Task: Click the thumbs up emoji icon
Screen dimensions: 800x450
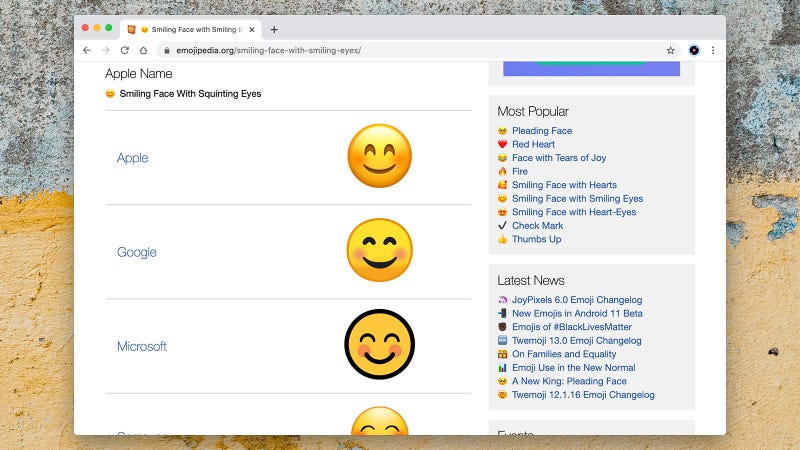Action: coord(503,239)
